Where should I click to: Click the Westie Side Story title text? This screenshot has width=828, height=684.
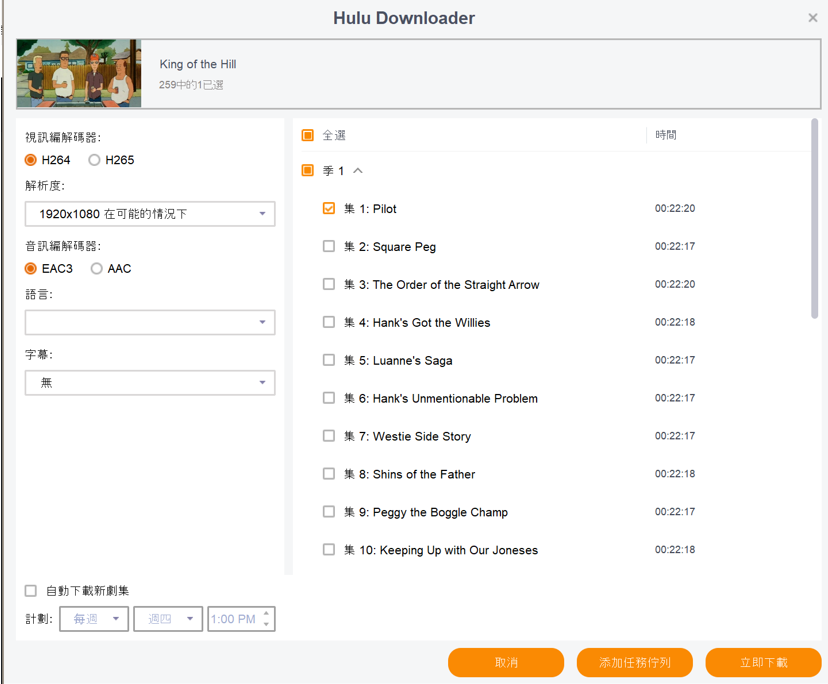pos(422,436)
